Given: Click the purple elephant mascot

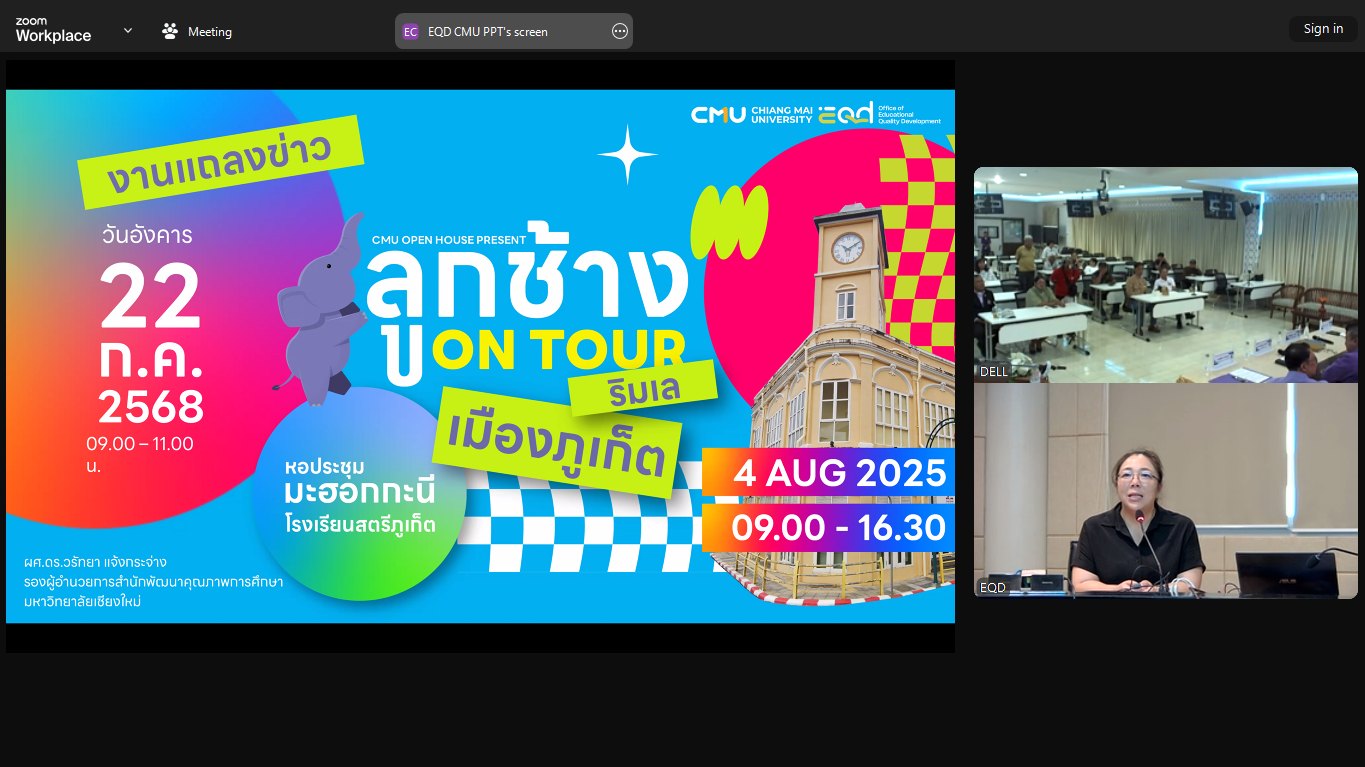Looking at the screenshot, I should click(x=322, y=305).
